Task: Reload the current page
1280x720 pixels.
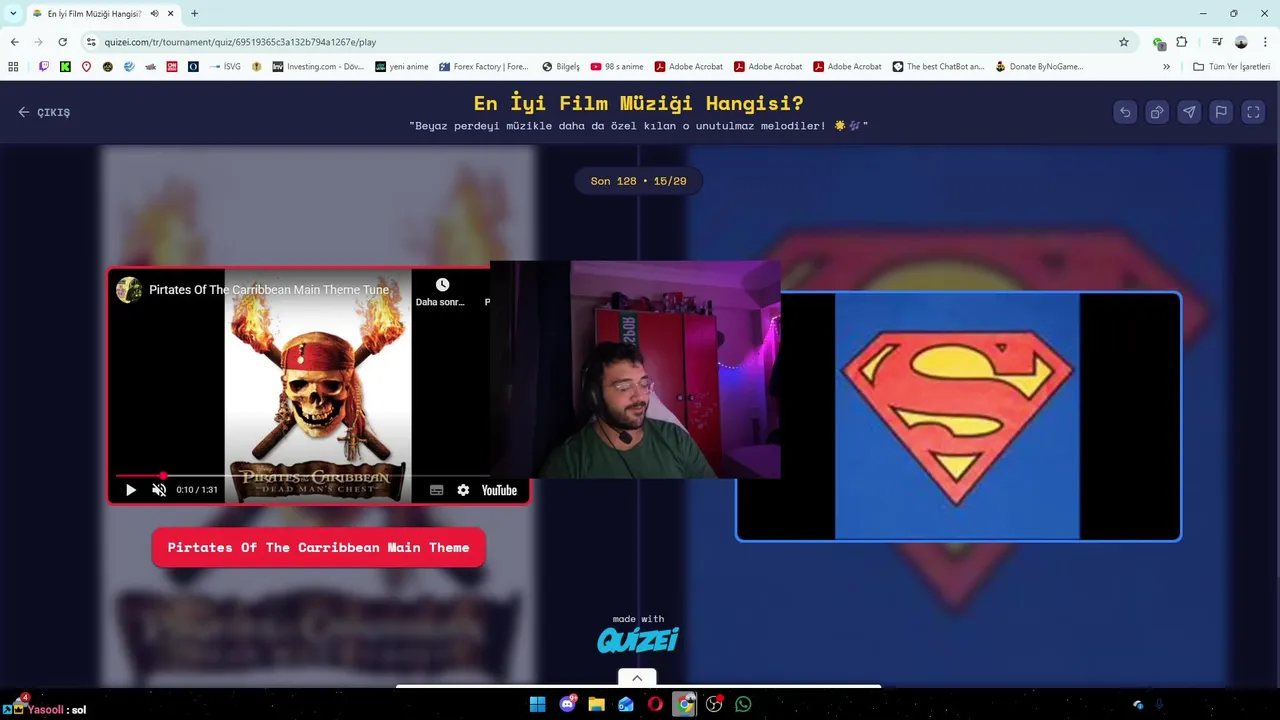Action: click(62, 42)
